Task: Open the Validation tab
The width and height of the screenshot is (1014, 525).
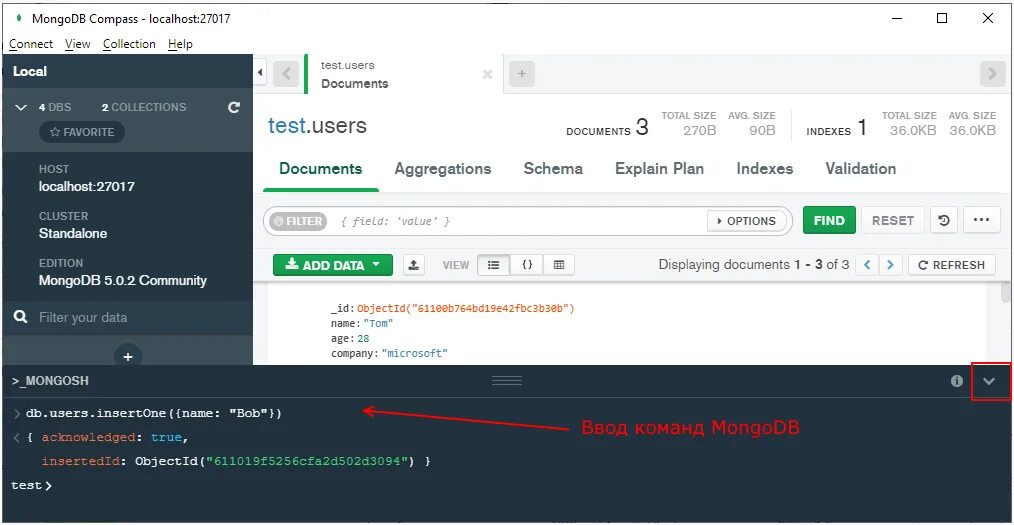Action: pos(861,169)
